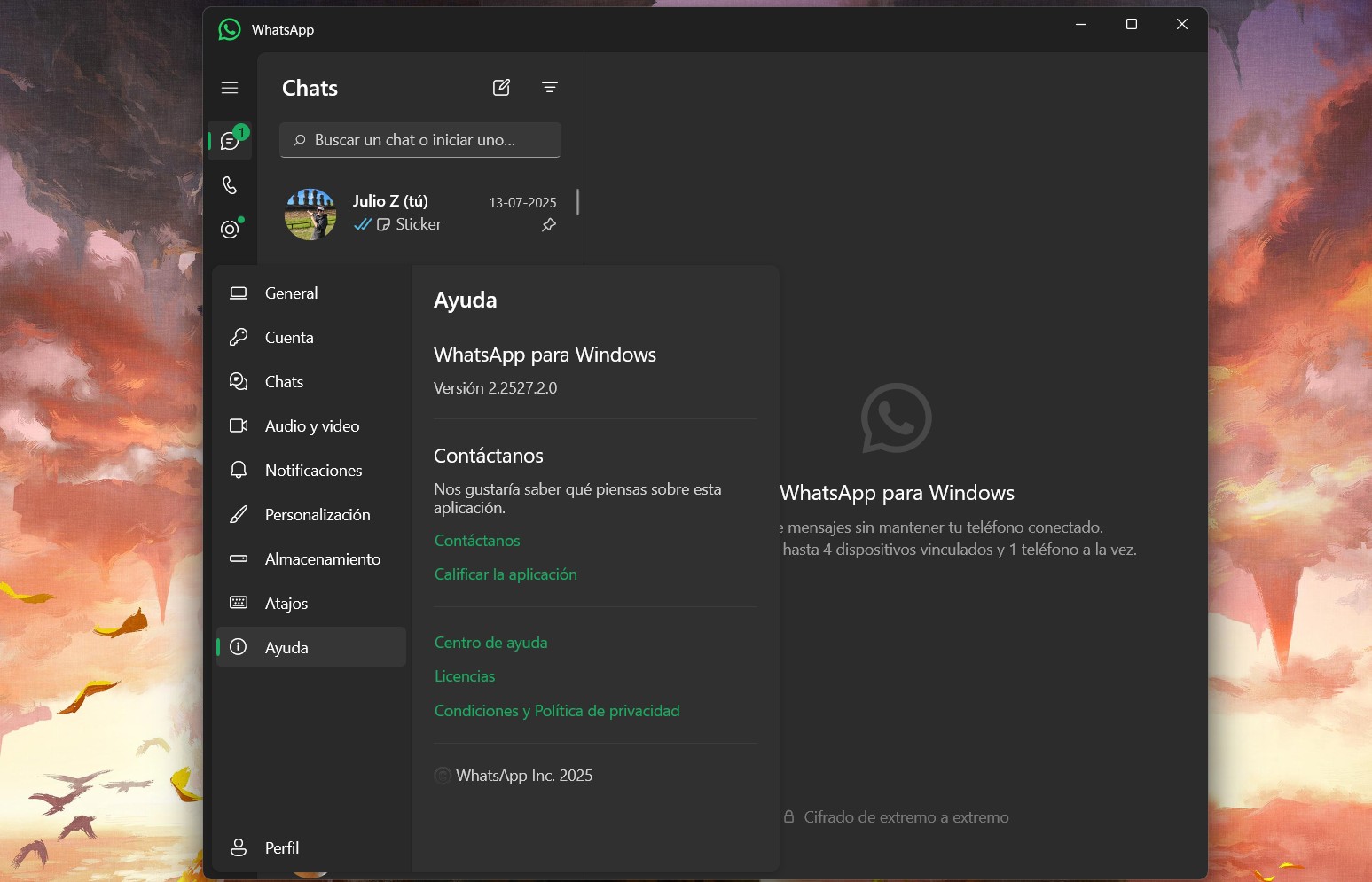1372x882 pixels.
Task: Click the search magnifier icon
Action: 300,140
